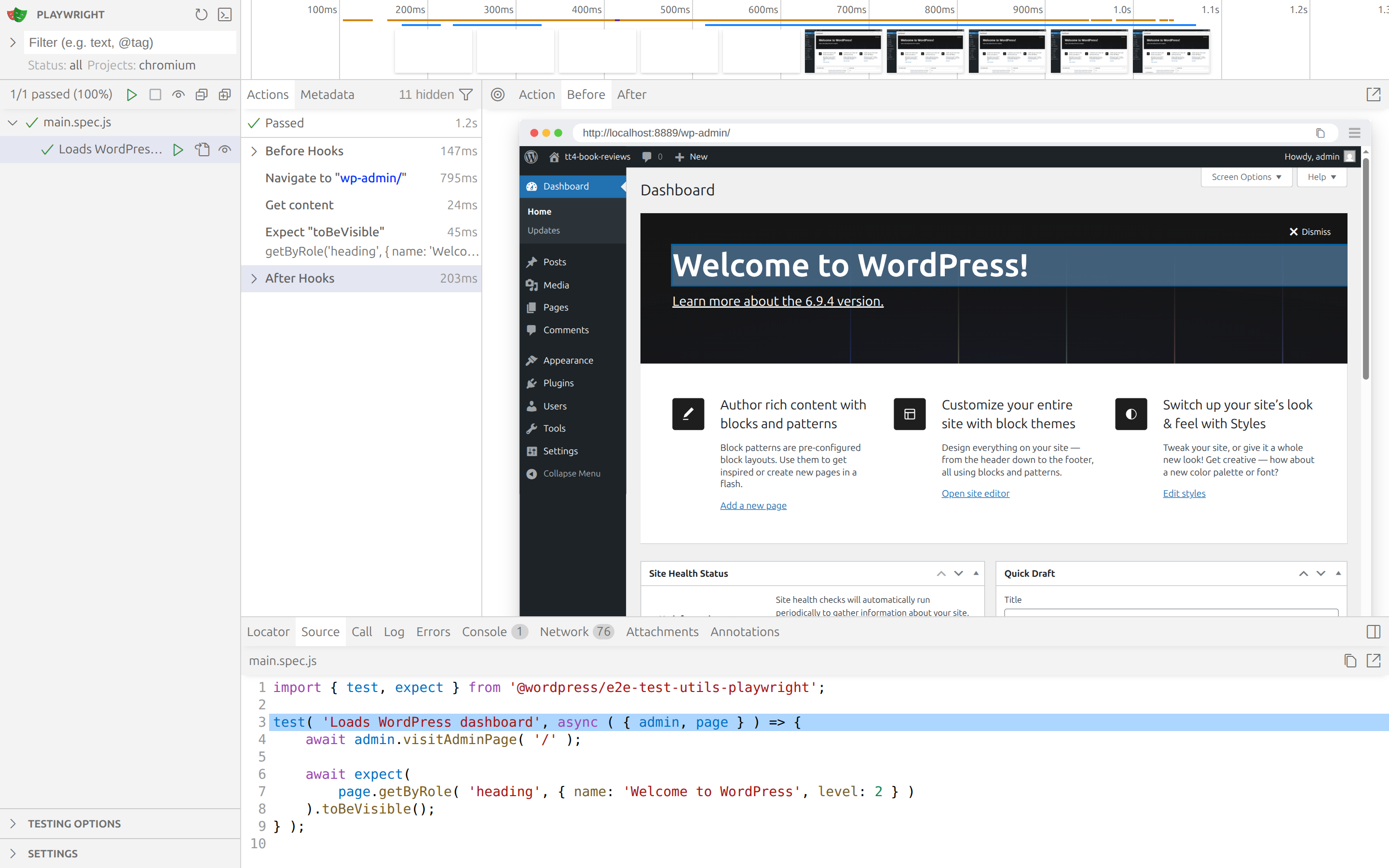
Task: Open snapshot in new tab icon
Action: click(x=1374, y=95)
